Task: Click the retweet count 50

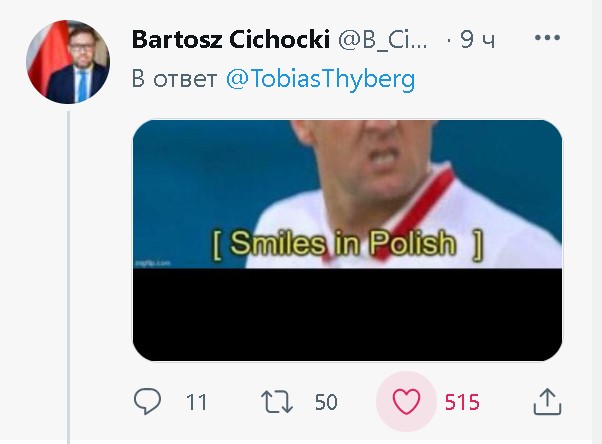Action: pos(326,402)
